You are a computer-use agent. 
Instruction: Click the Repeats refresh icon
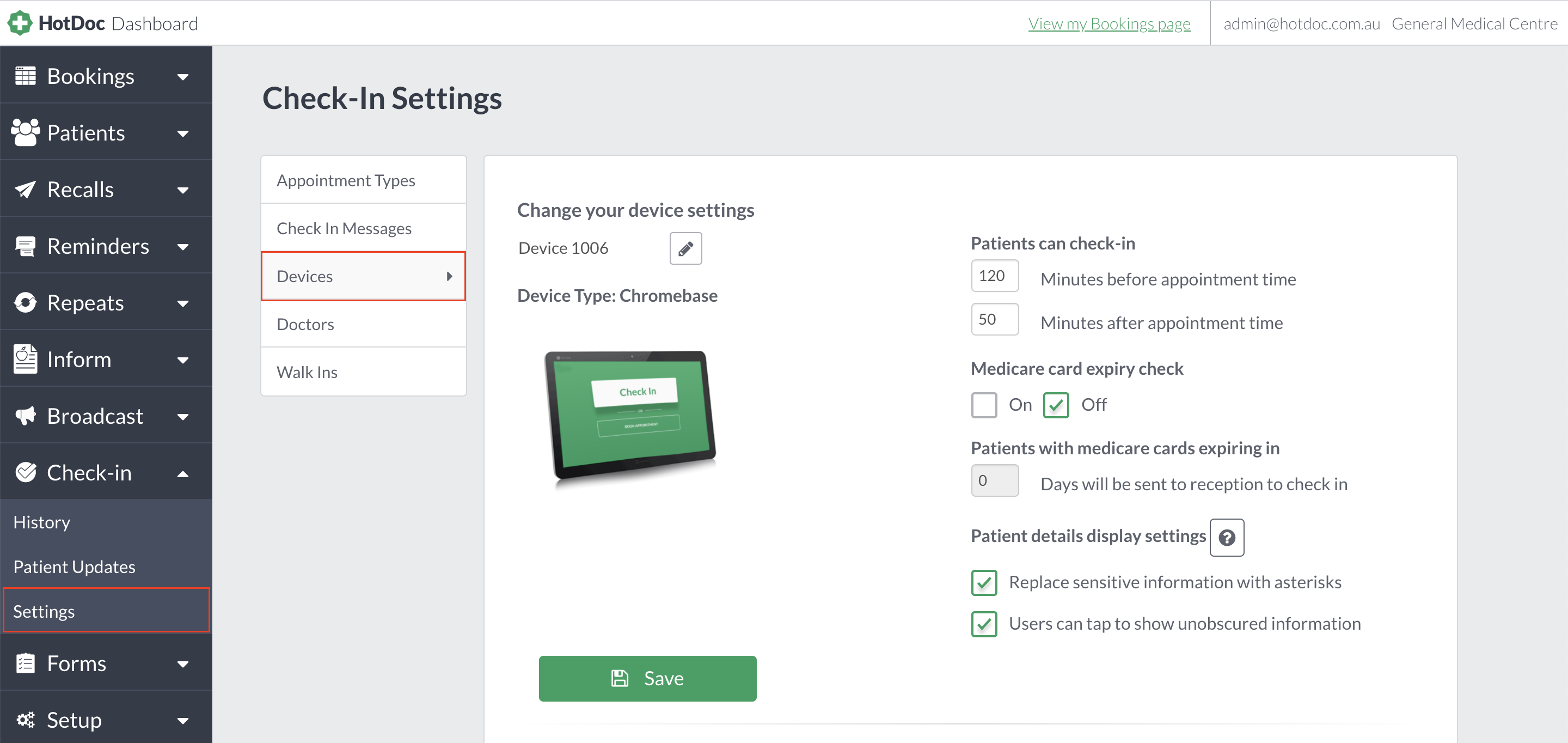point(26,303)
